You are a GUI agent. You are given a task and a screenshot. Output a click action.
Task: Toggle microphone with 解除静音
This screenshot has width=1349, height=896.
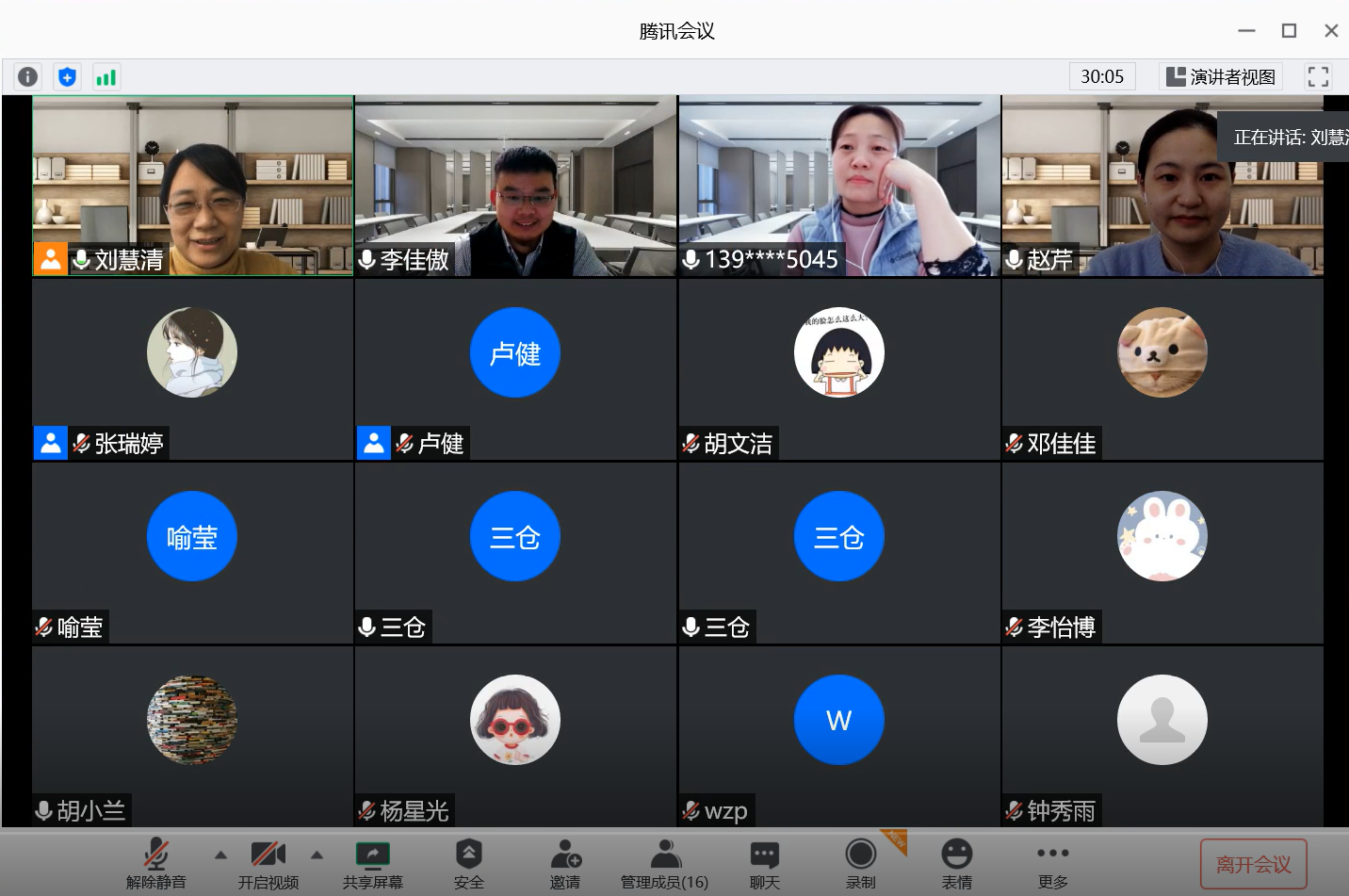point(156,862)
